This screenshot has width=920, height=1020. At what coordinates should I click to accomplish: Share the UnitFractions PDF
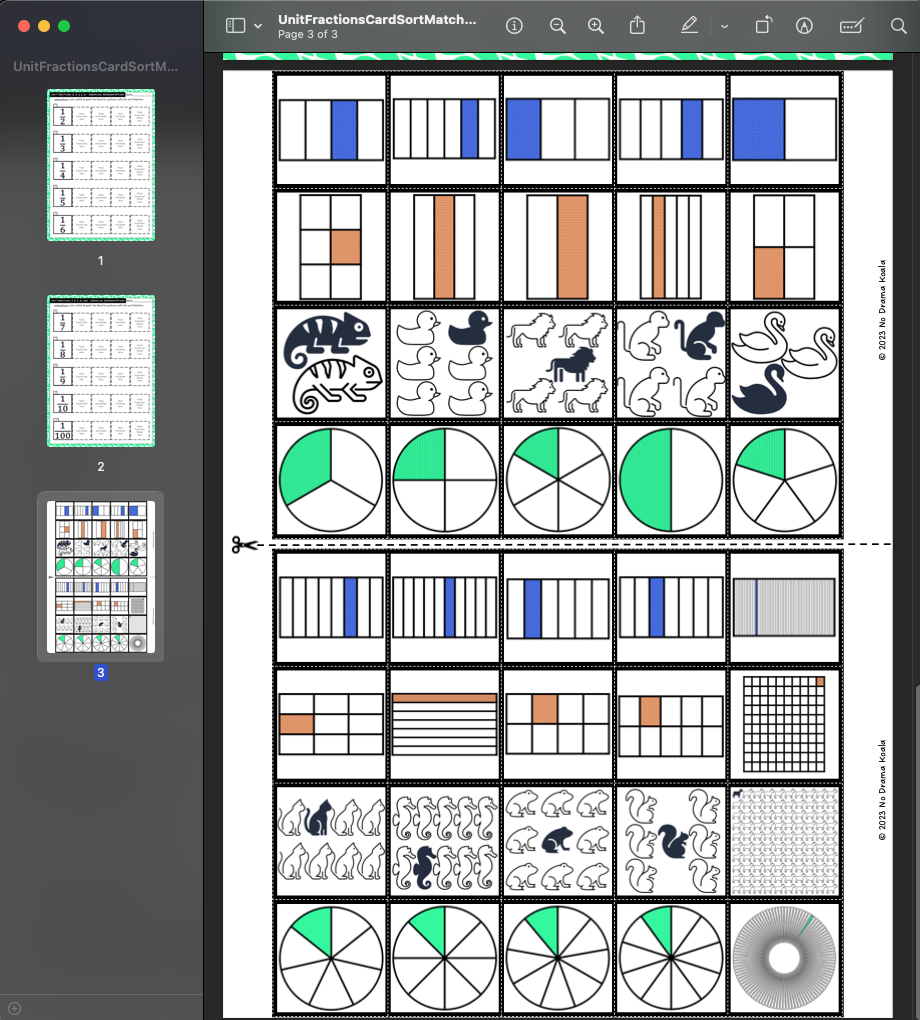point(637,26)
